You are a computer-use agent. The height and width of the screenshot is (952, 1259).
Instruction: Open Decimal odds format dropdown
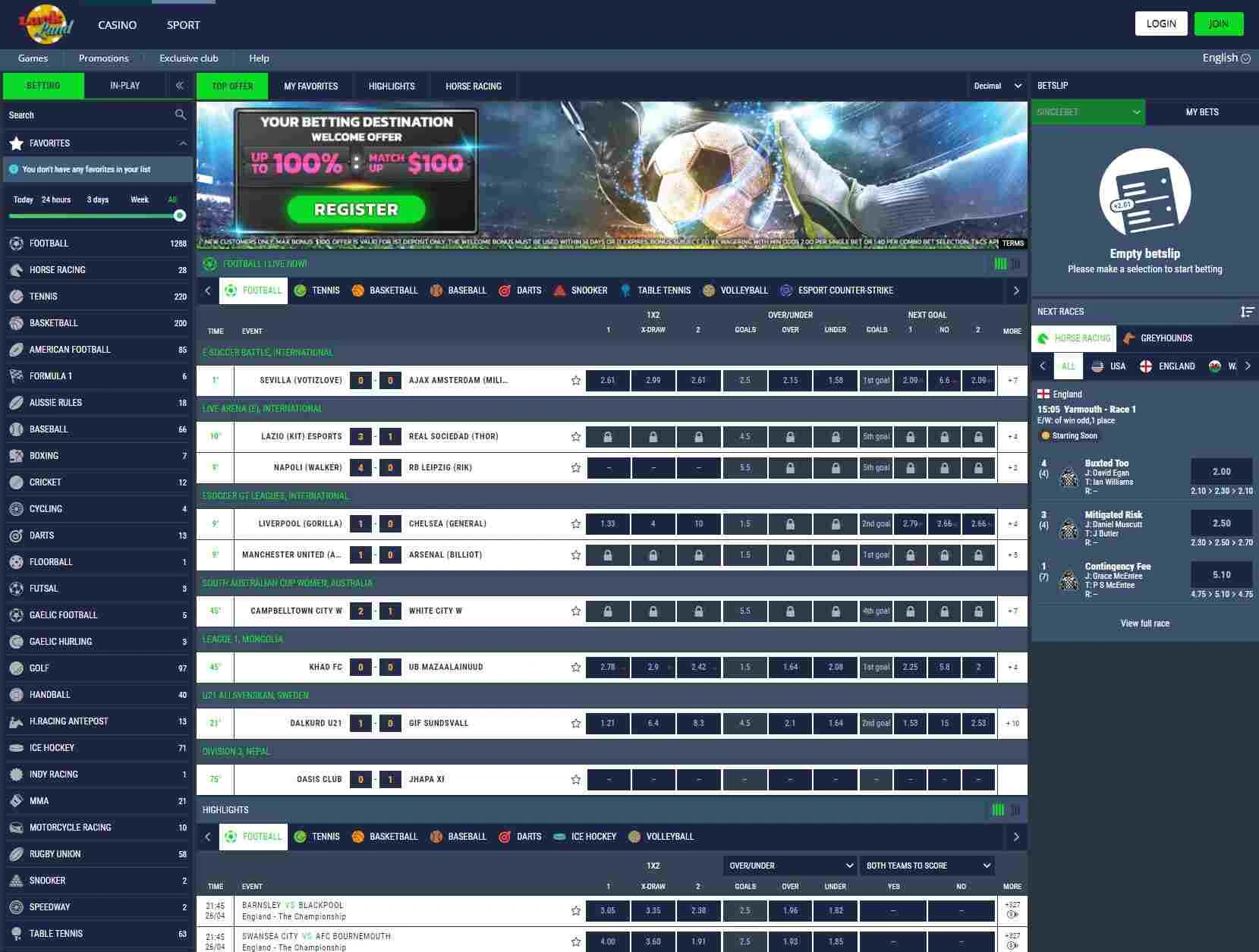coord(997,86)
